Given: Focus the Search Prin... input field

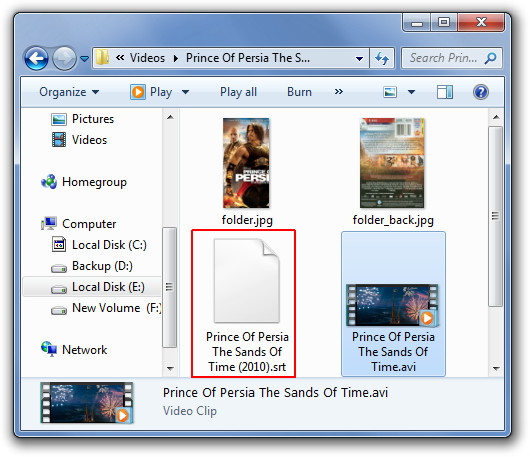Looking at the screenshot, I should coord(451,58).
